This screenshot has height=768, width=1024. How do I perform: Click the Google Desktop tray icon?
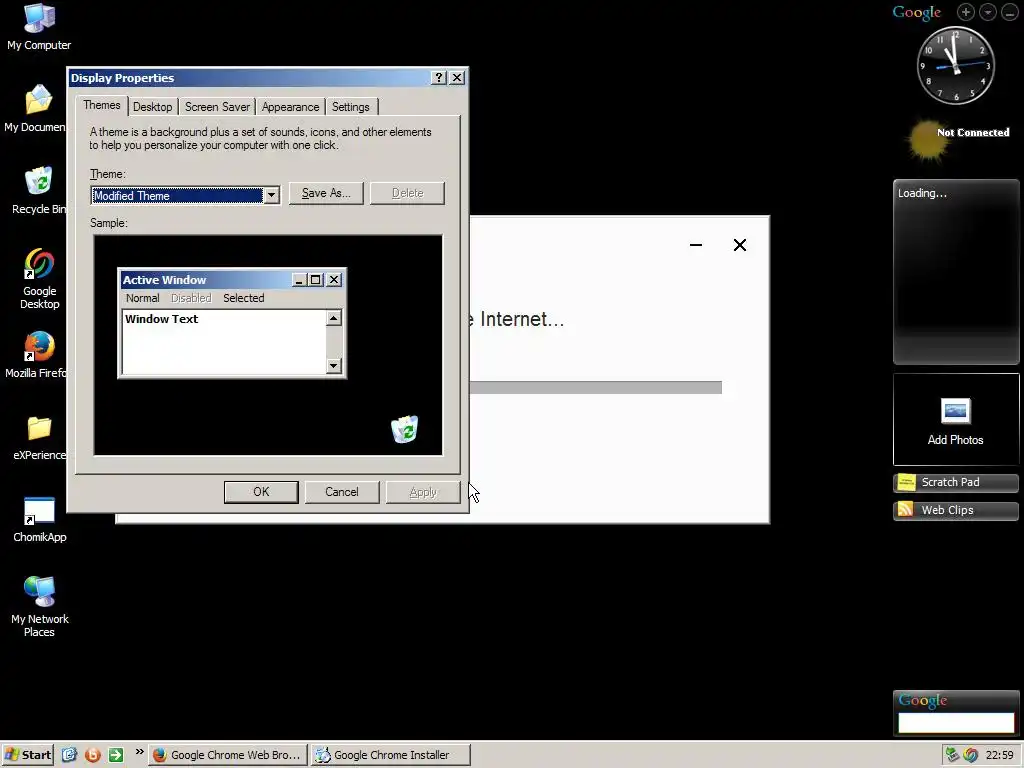(x=970, y=755)
